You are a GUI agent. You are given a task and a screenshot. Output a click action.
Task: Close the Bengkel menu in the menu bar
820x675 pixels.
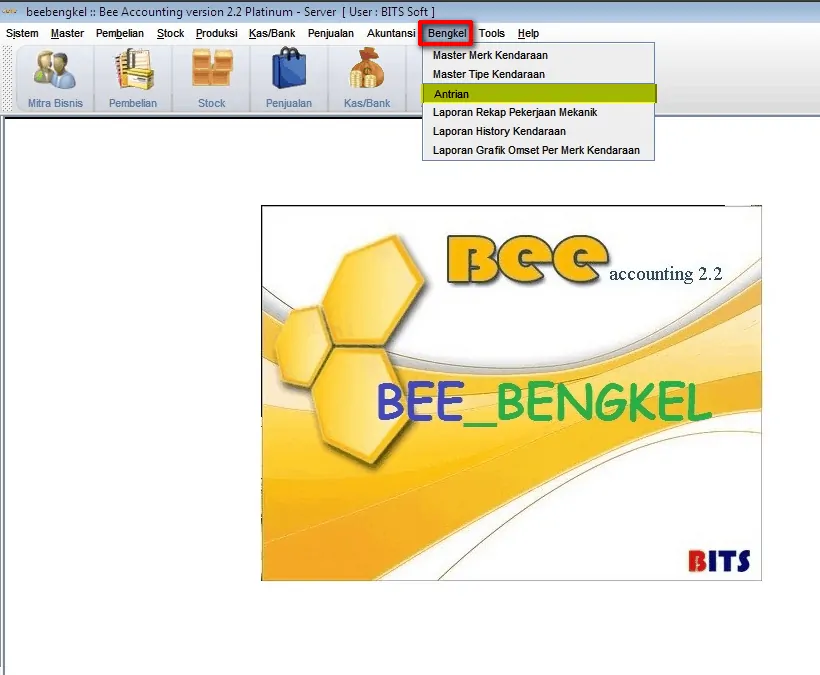click(447, 33)
